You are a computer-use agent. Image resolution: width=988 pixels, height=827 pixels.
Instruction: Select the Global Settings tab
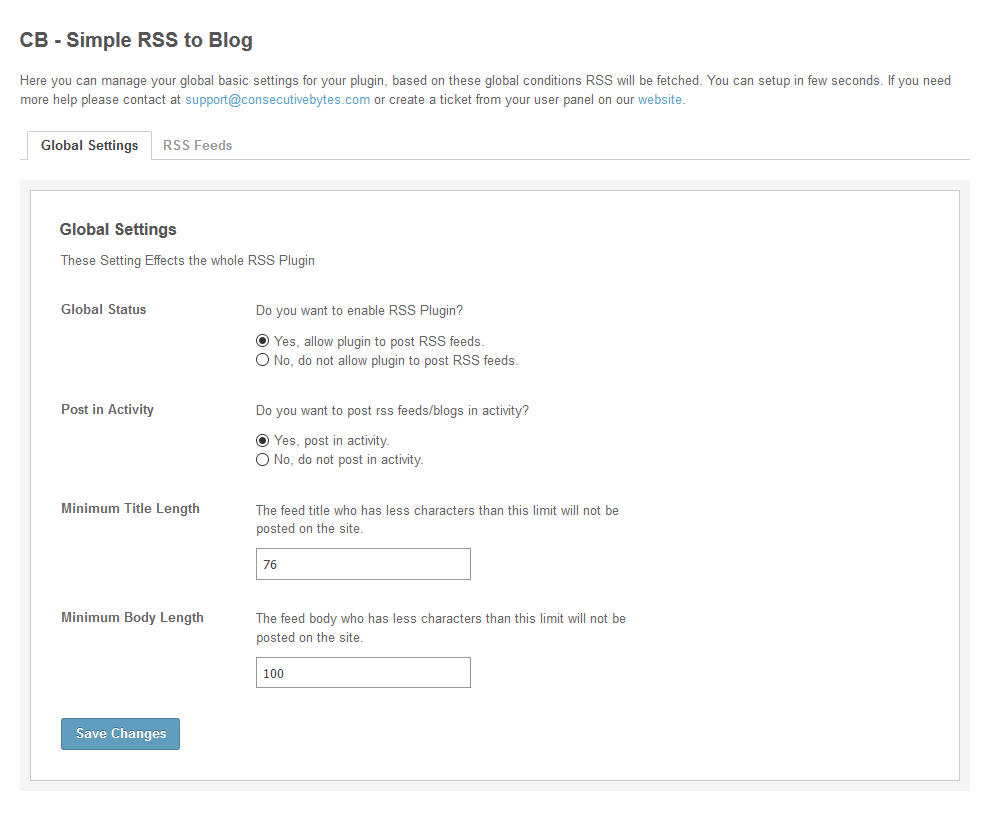(x=89, y=146)
